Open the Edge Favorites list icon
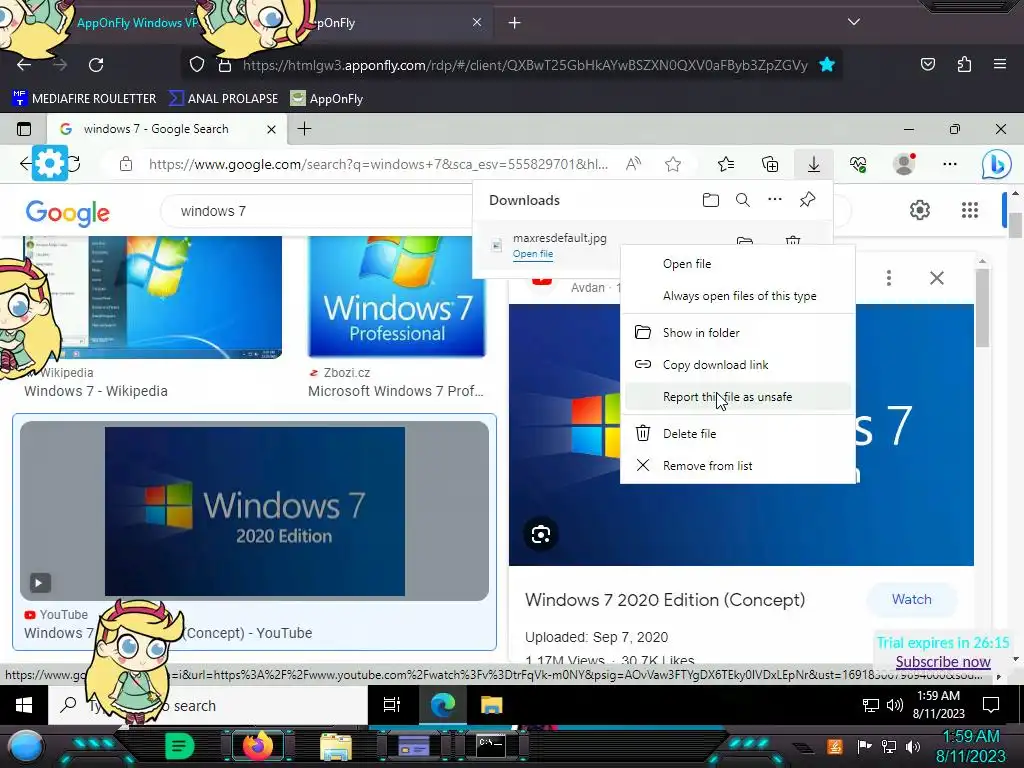Screen dimensions: 1024x768 [726, 164]
